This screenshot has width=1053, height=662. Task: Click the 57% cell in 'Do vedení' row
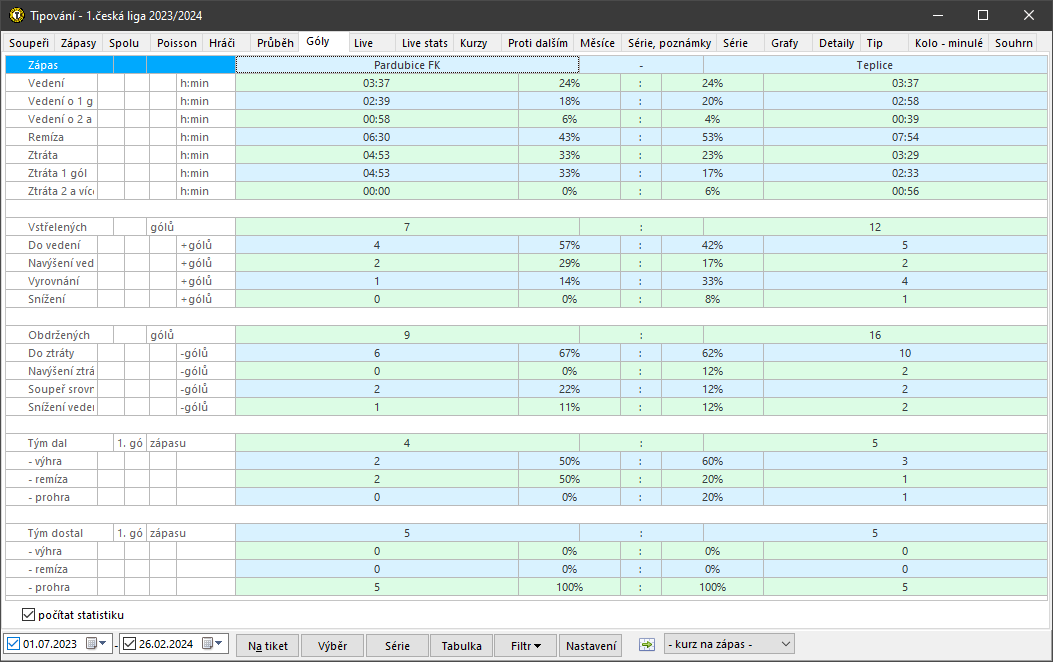pyautogui.click(x=569, y=245)
